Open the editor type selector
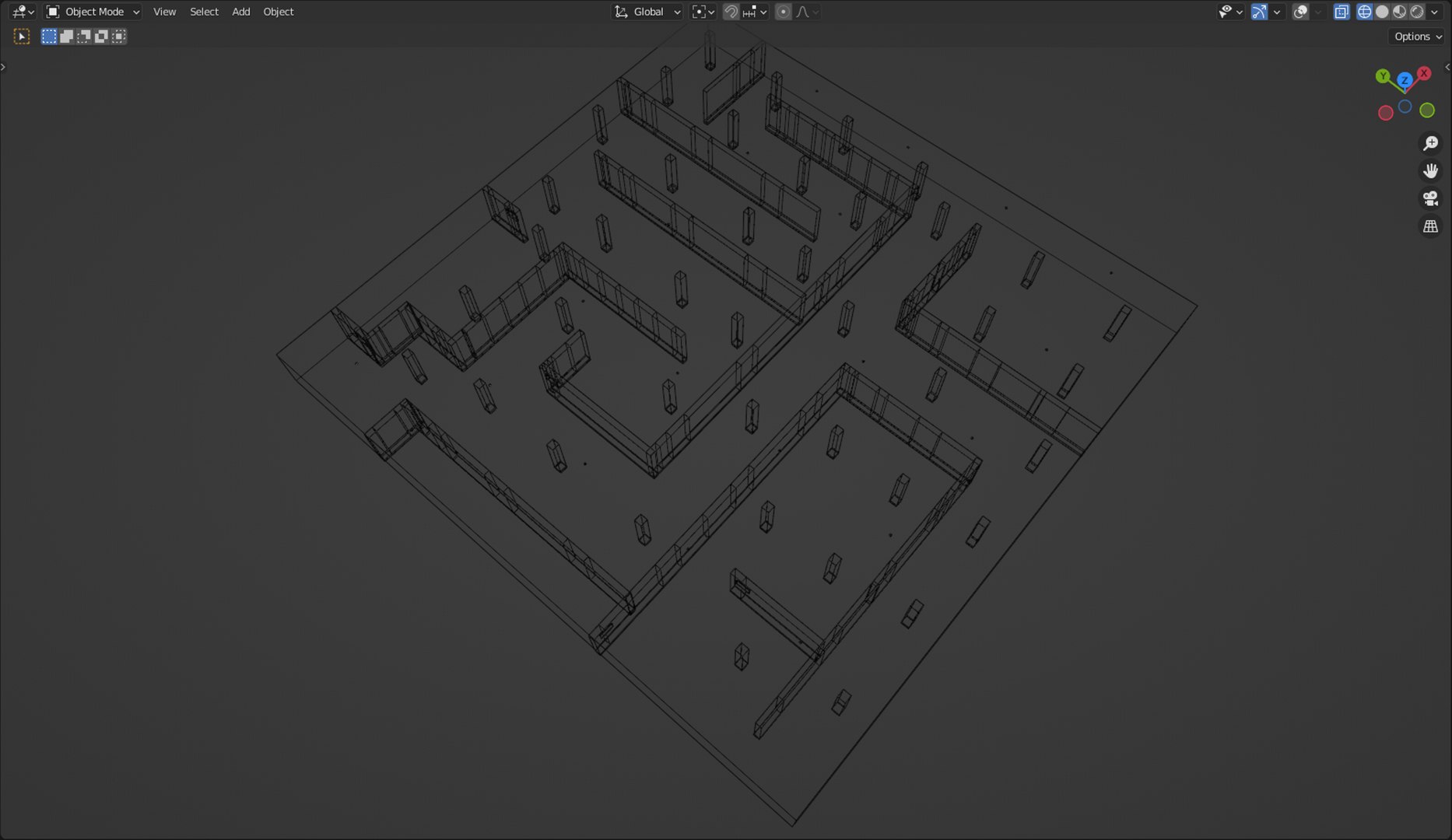The height and width of the screenshot is (840, 1452). [23, 12]
